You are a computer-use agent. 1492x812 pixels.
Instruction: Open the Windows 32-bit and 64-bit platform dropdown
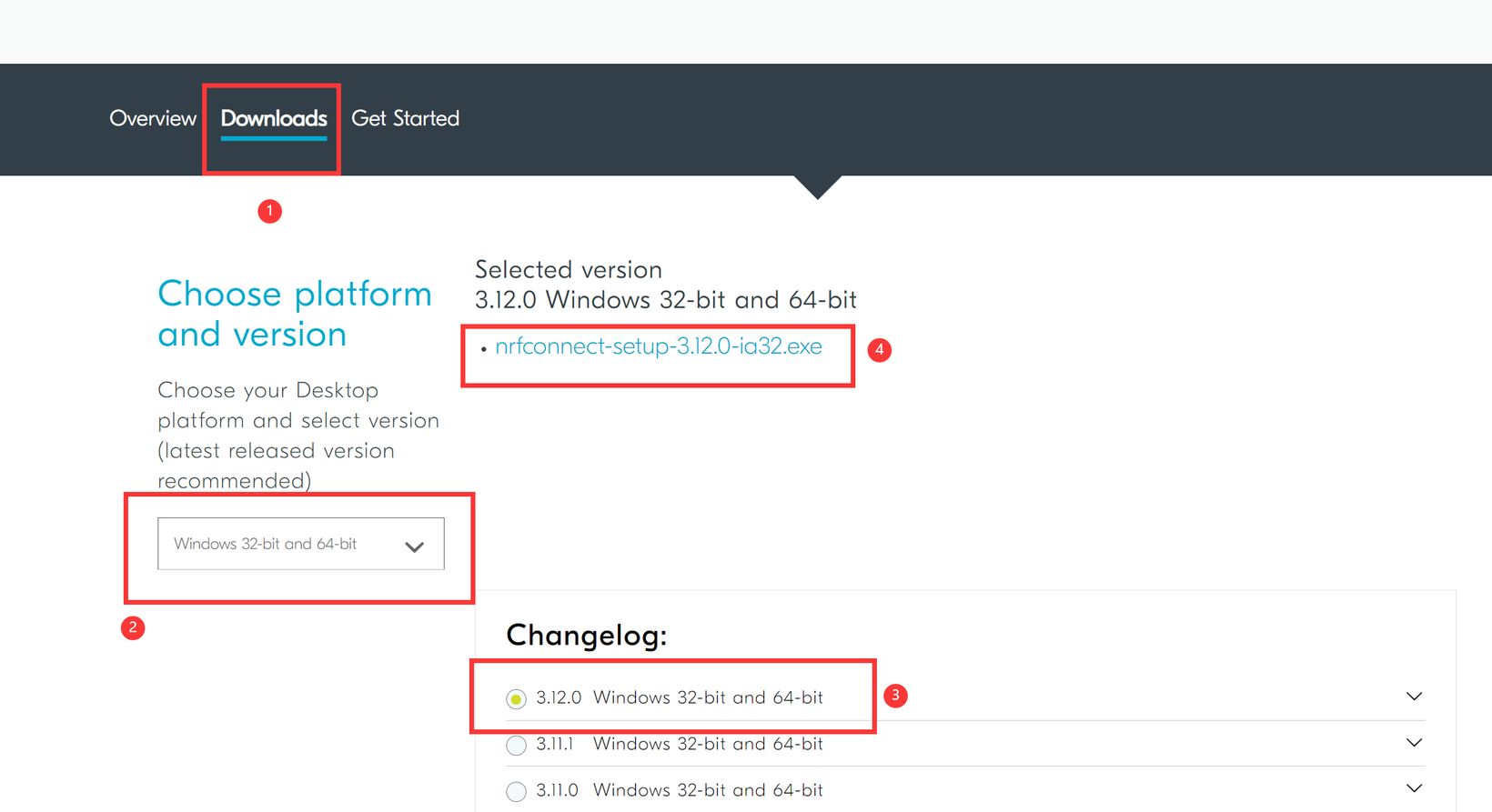click(x=300, y=544)
